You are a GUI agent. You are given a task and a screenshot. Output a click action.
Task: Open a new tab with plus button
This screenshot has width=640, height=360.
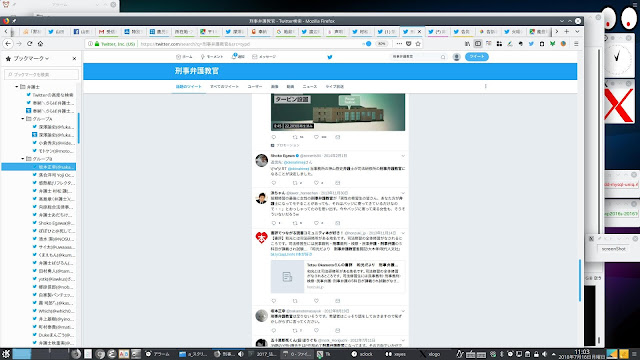[567, 31]
